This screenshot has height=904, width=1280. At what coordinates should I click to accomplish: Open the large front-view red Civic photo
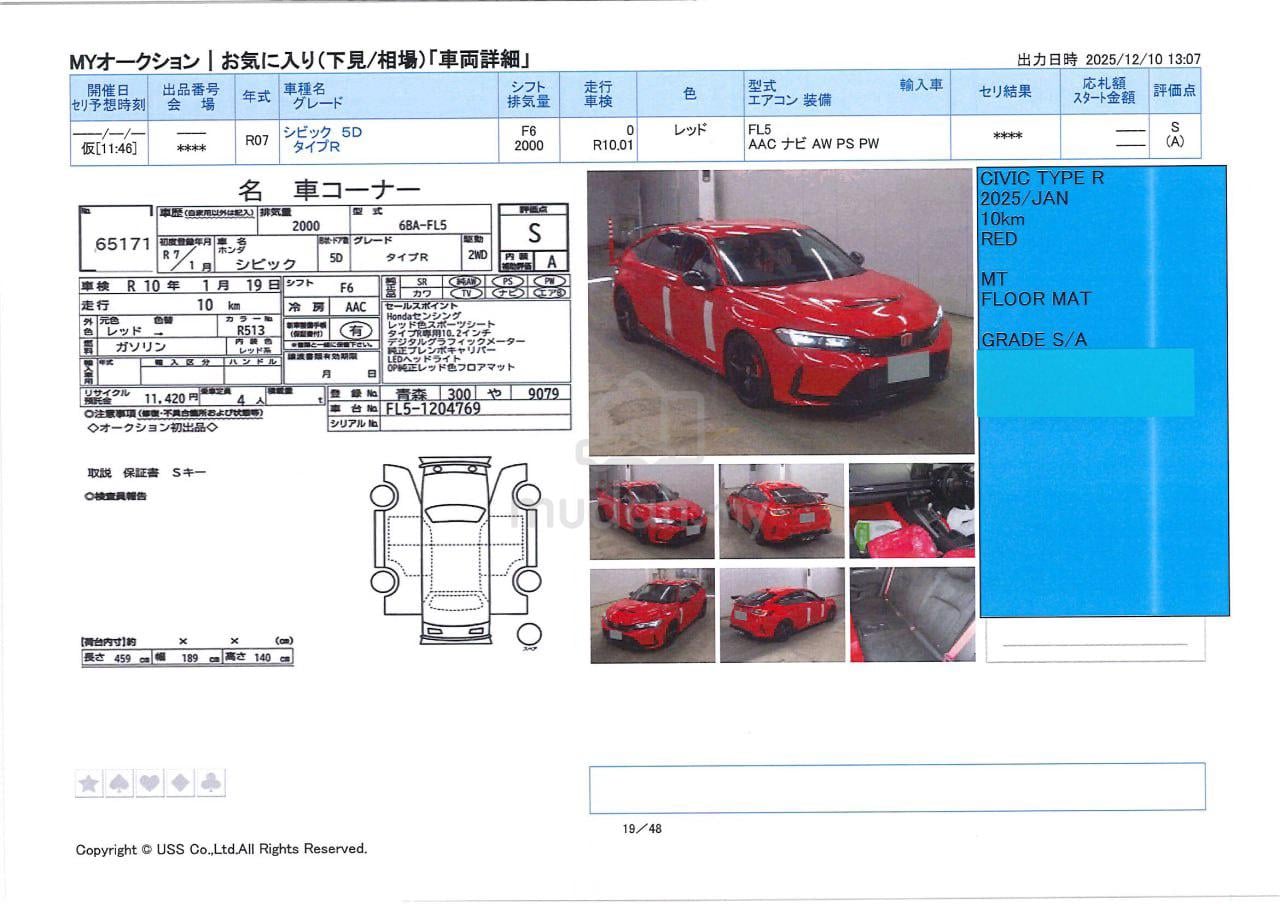[780, 313]
